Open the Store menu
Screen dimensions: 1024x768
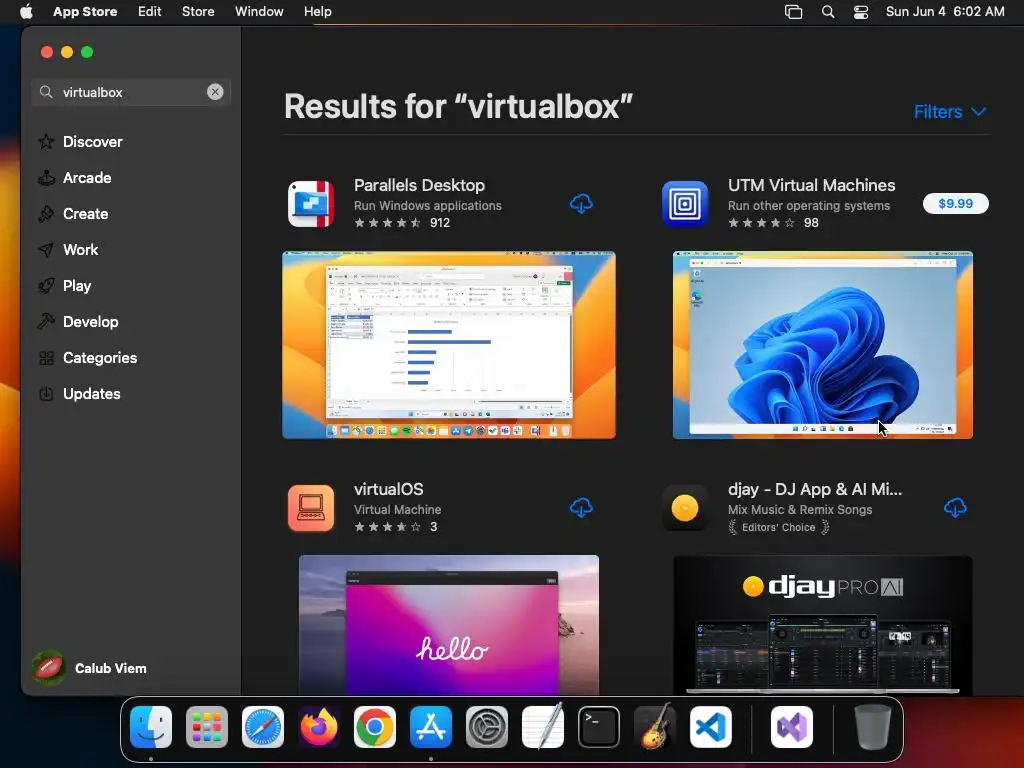[198, 12]
